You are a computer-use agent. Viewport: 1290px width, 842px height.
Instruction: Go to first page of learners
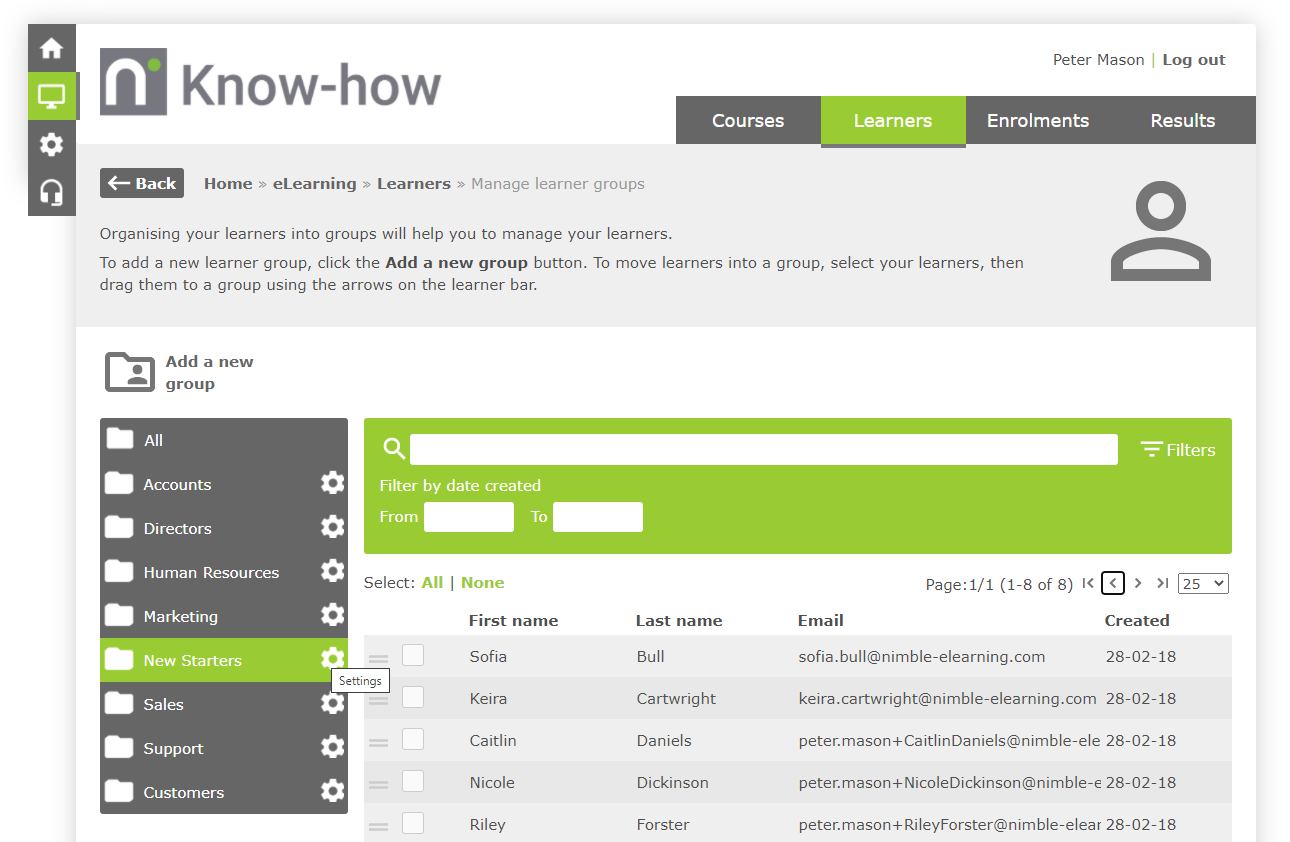(1088, 583)
